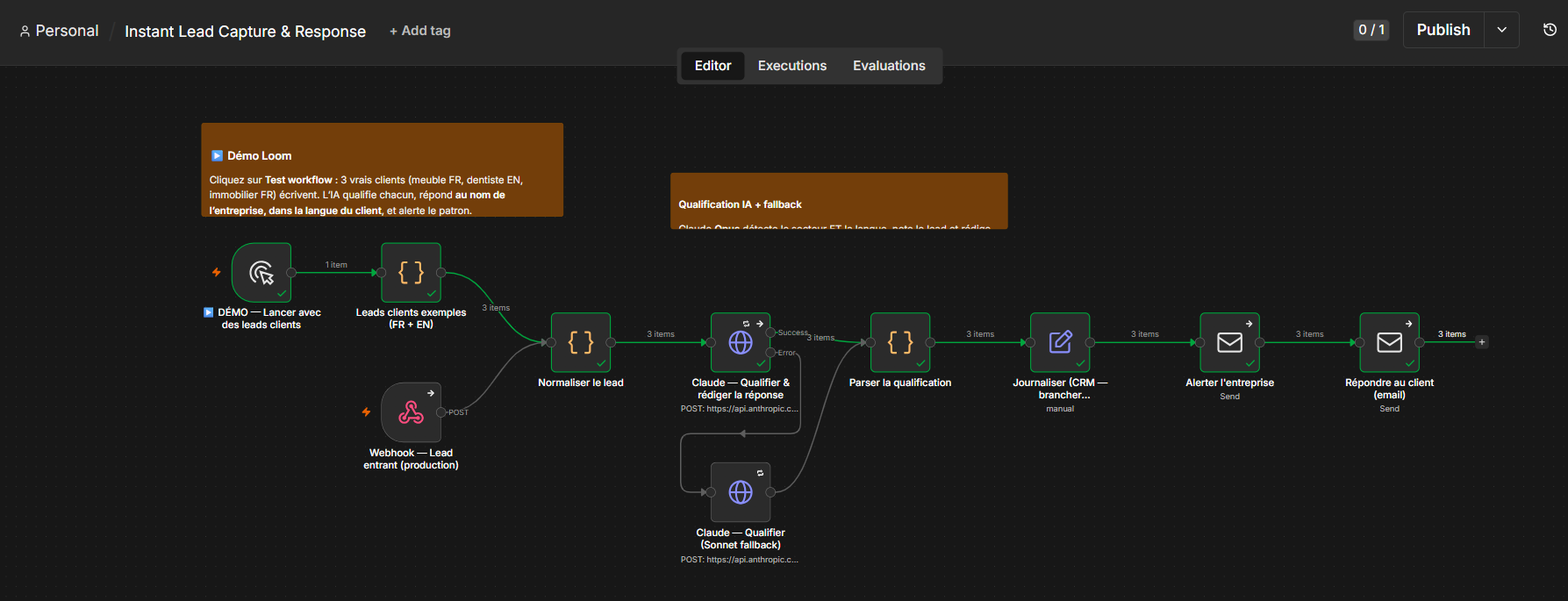Open the Journaliser CRM edit node
1568x601 pixels.
pyautogui.click(x=1060, y=342)
